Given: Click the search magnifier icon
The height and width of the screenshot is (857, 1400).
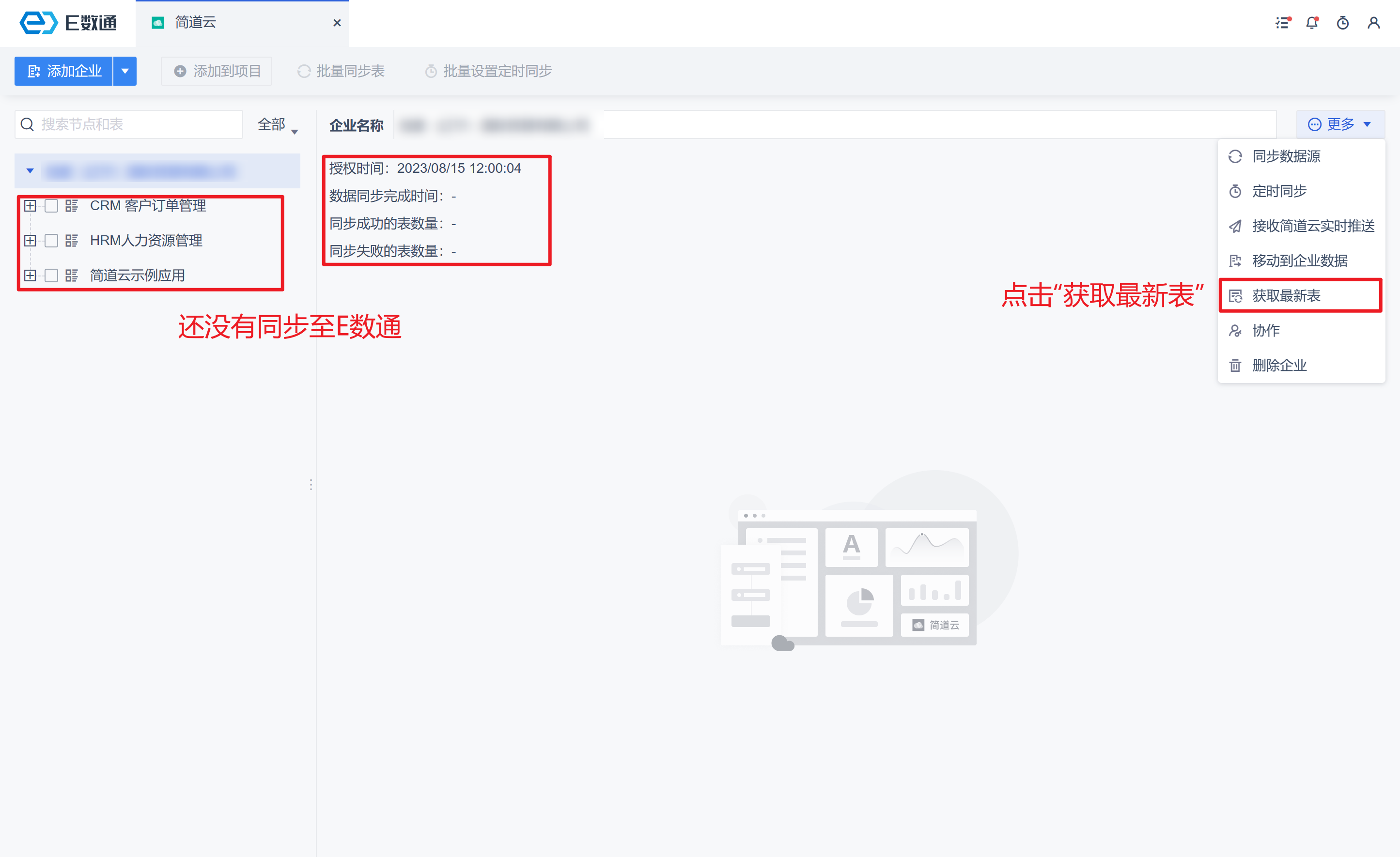Looking at the screenshot, I should point(27,124).
